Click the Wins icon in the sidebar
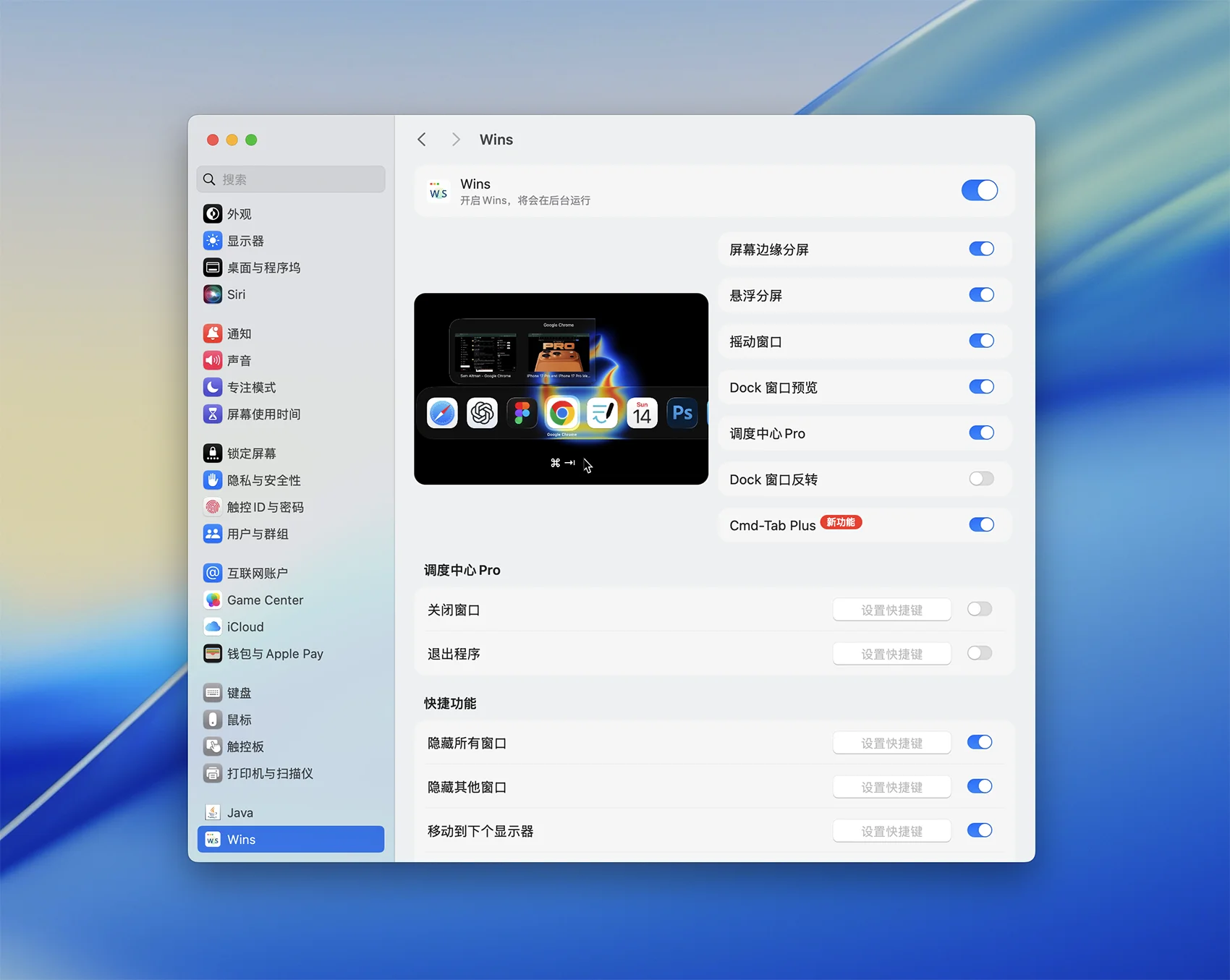 213,839
